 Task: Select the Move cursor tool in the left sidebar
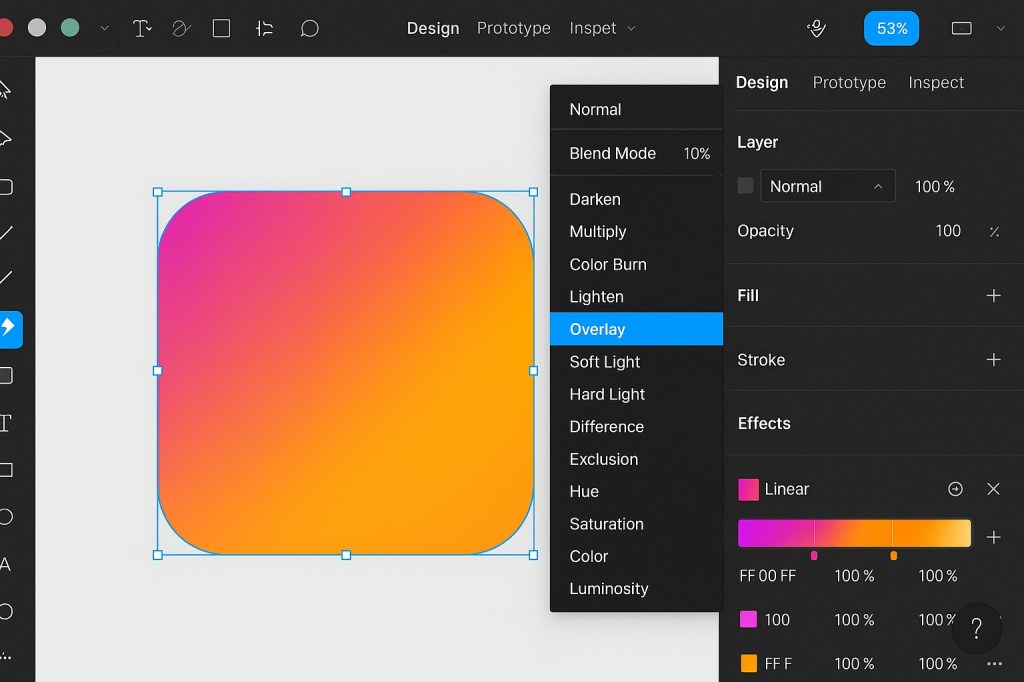(9, 88)
